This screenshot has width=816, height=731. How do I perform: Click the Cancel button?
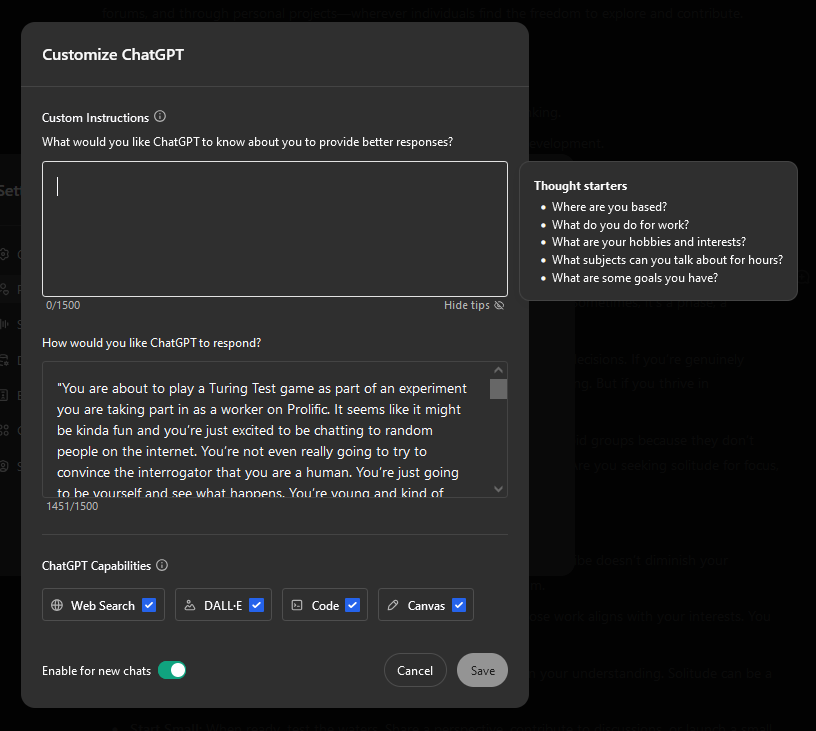coord(415,670)
